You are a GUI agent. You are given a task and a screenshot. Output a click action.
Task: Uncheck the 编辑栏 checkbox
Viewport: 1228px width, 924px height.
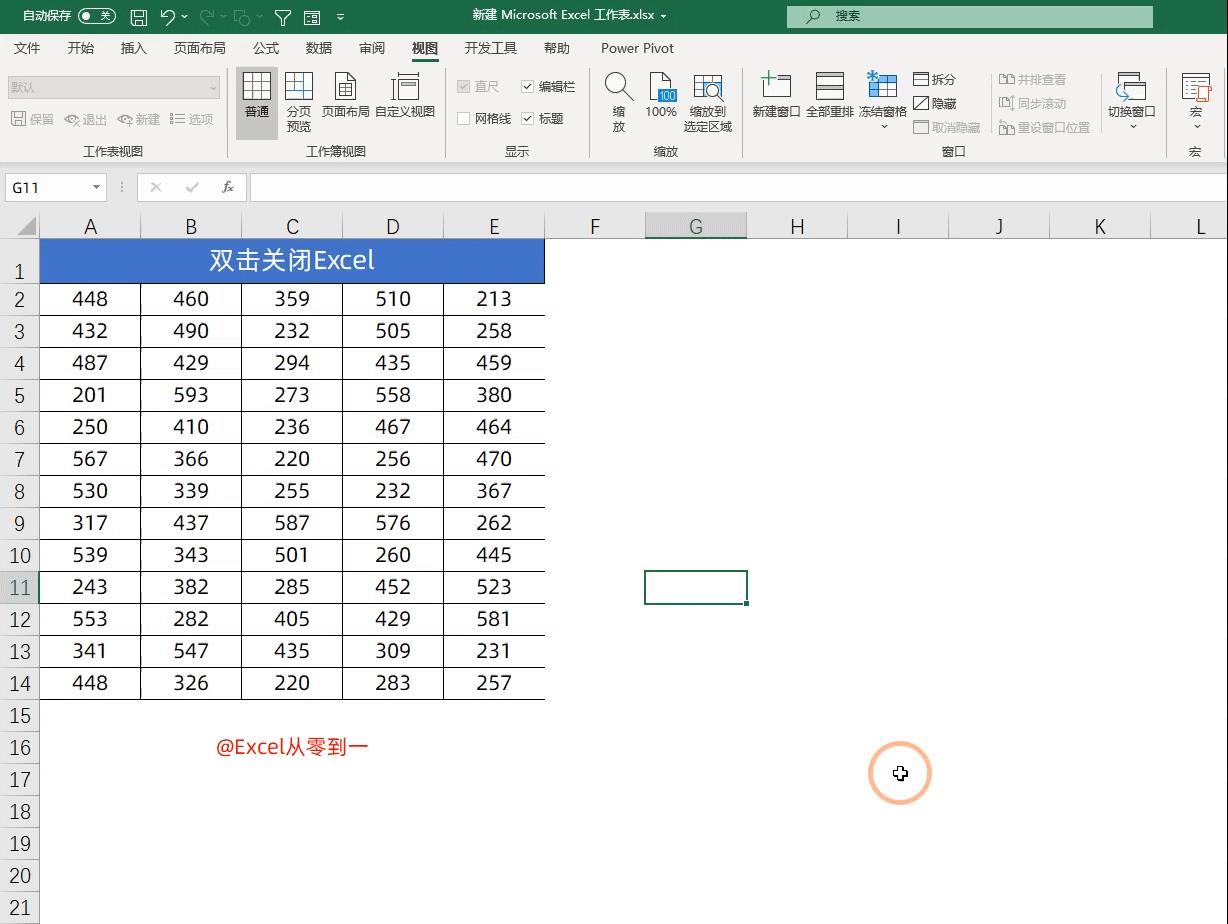click(527, 86)
